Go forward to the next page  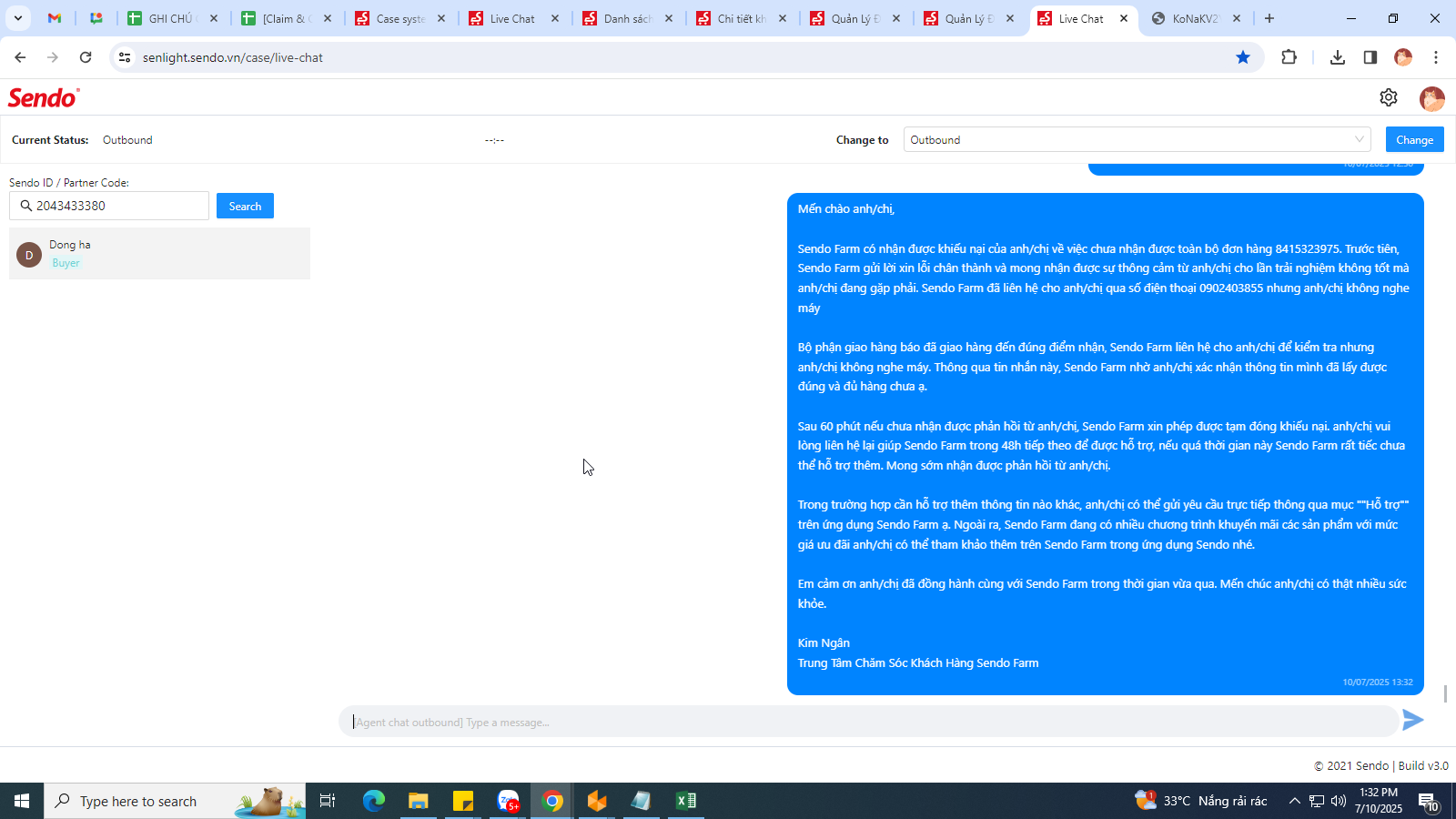coord(53,57)
